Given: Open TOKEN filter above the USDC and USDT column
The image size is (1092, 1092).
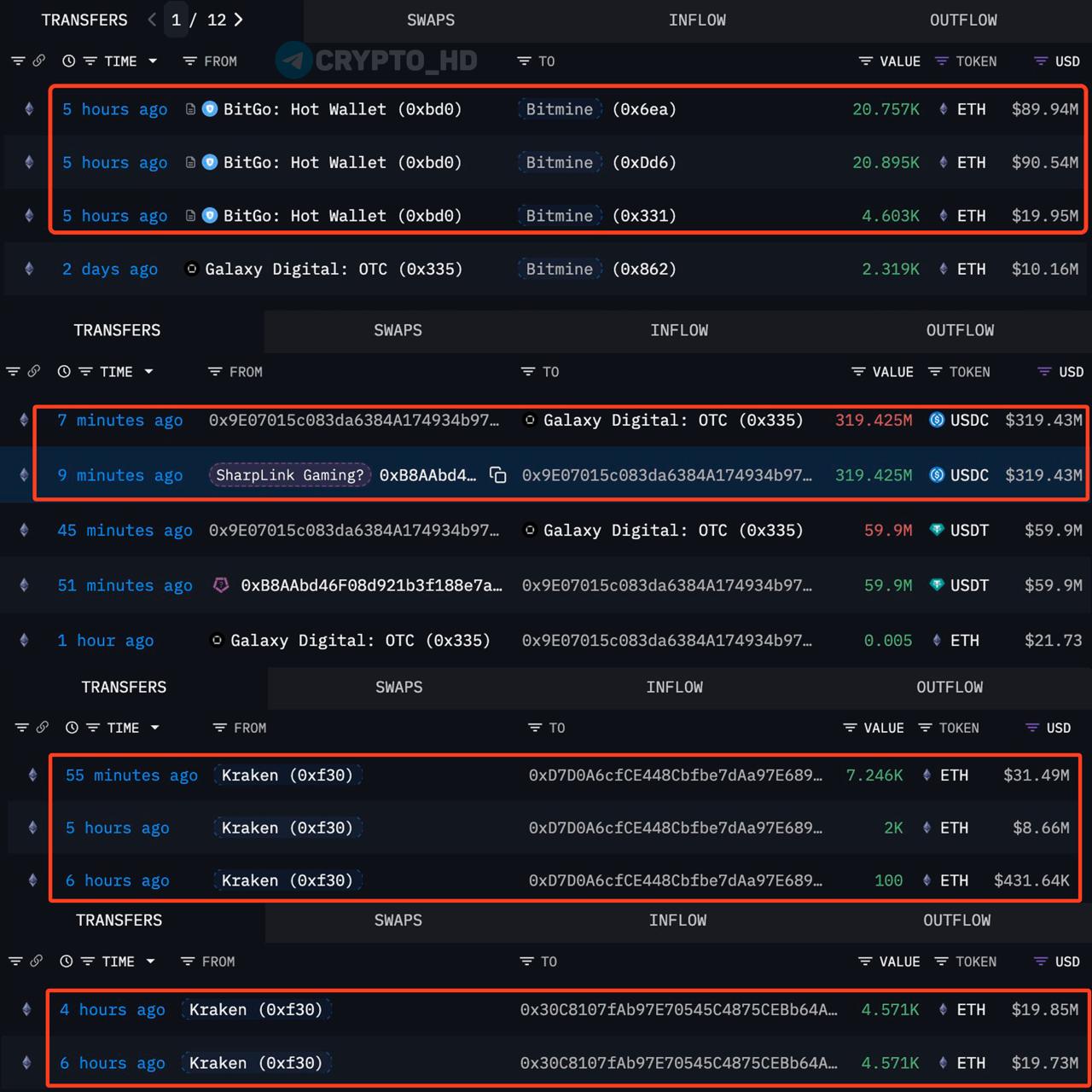Looking at the screenshot, I should [959, 372].
